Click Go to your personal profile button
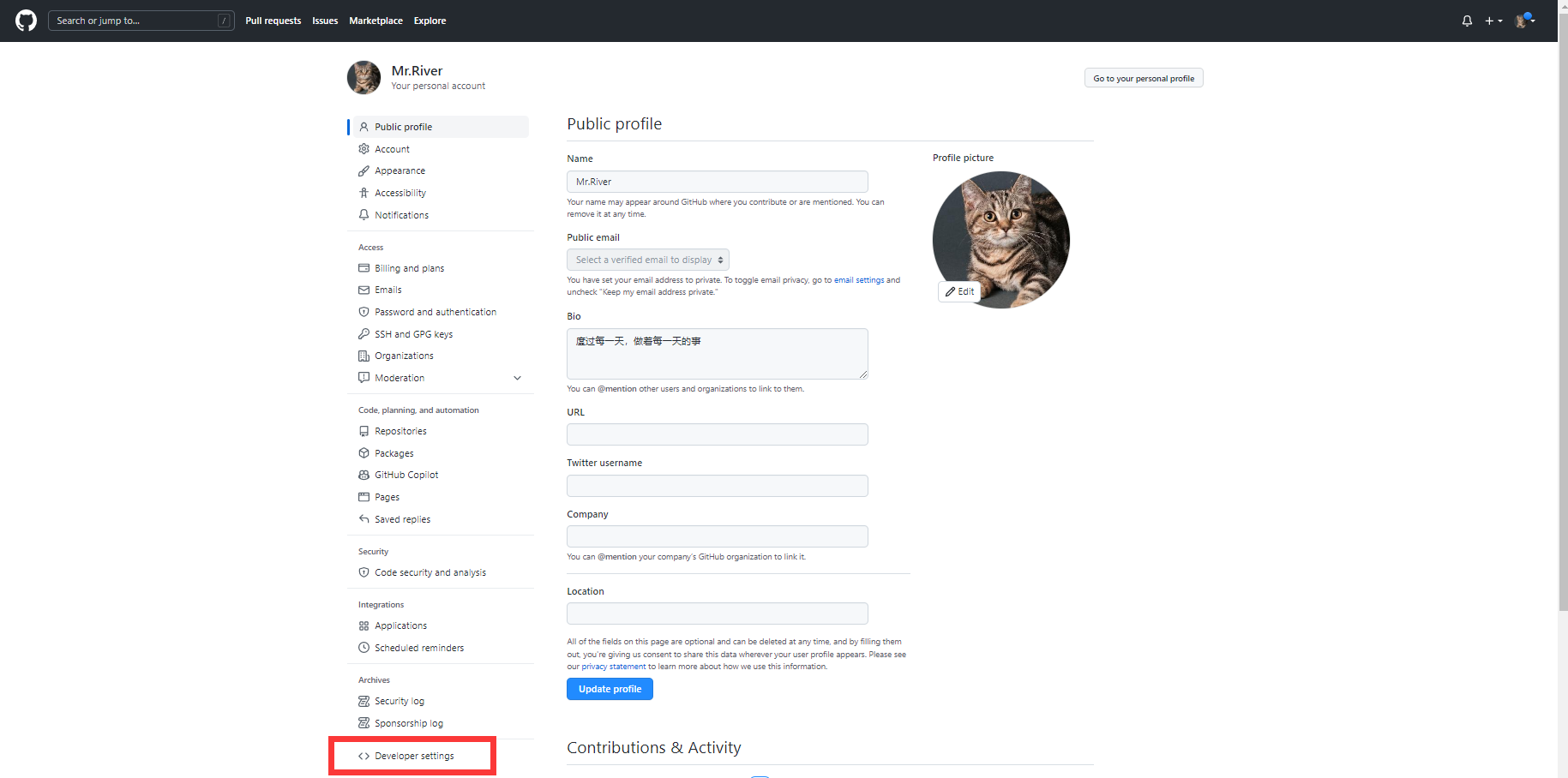The width and height of the screenshot is (1568, 778). click(x=1144, y=78)
